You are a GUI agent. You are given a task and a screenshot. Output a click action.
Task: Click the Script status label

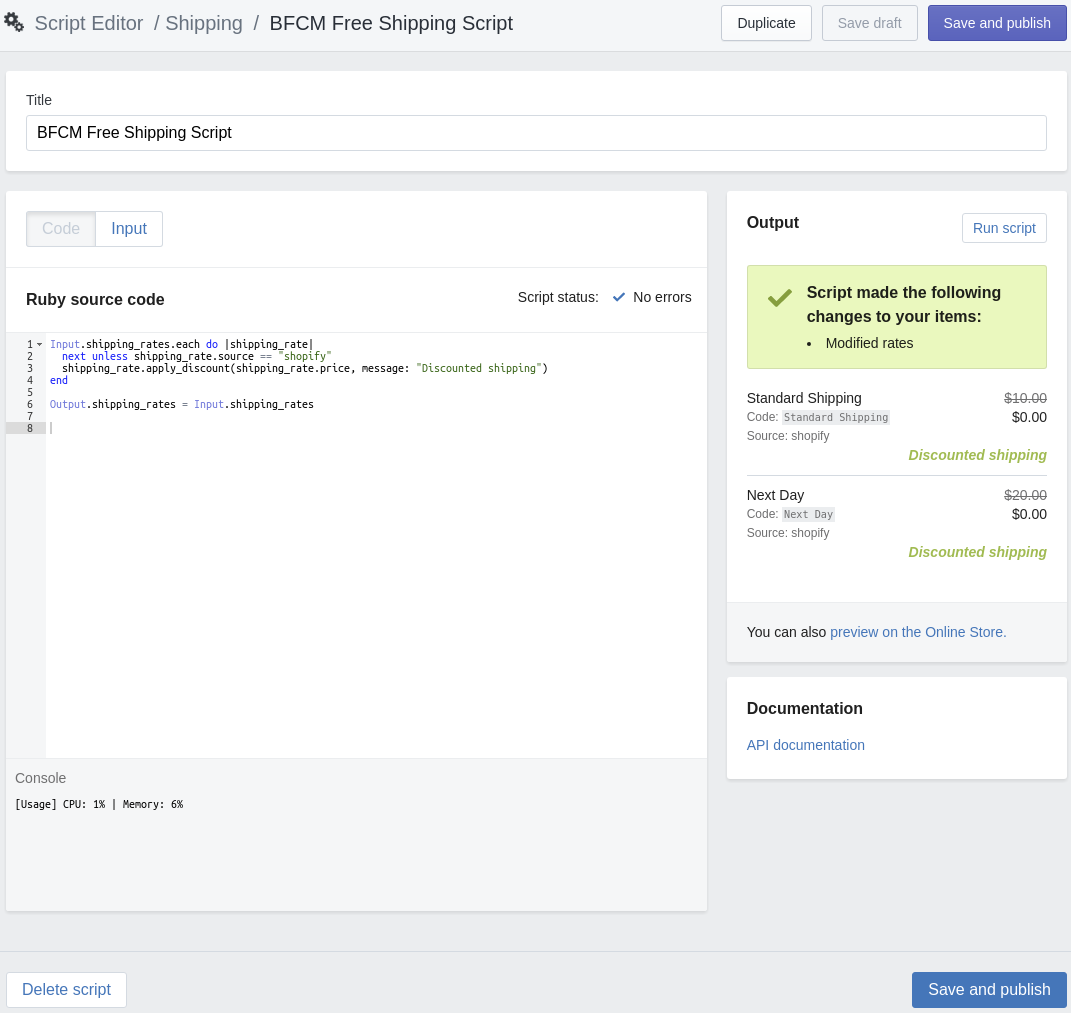[x=558, y=297]
